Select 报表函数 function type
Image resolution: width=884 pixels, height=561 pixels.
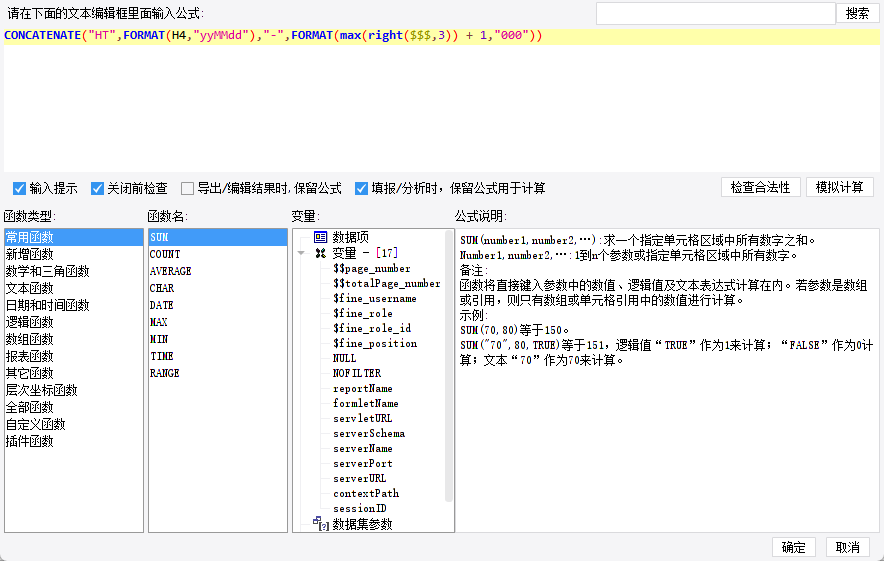(x=74, y=356)
